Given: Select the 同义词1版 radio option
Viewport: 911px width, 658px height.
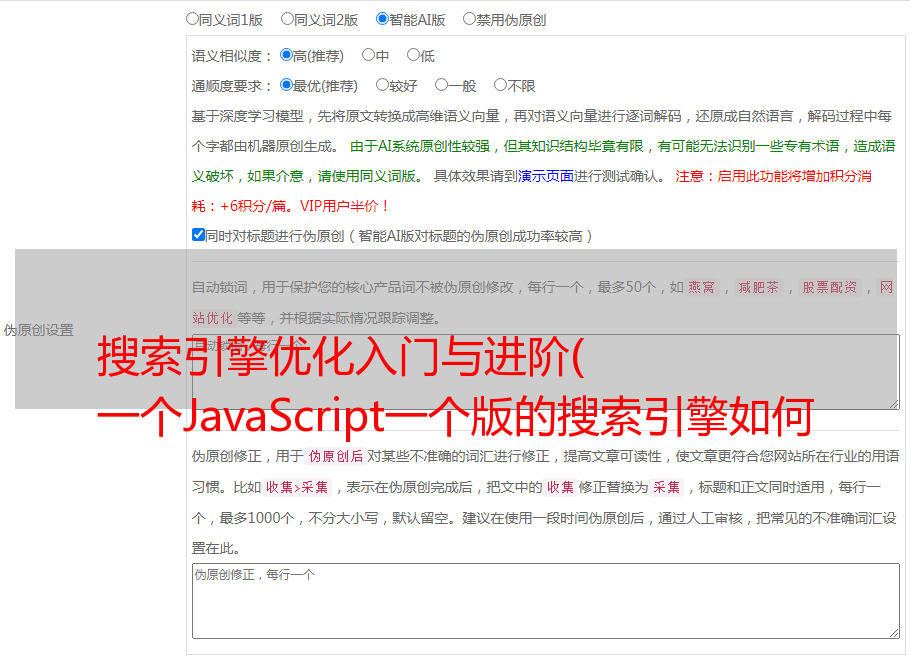Looking at the screenshot, I should pos(192,19).
